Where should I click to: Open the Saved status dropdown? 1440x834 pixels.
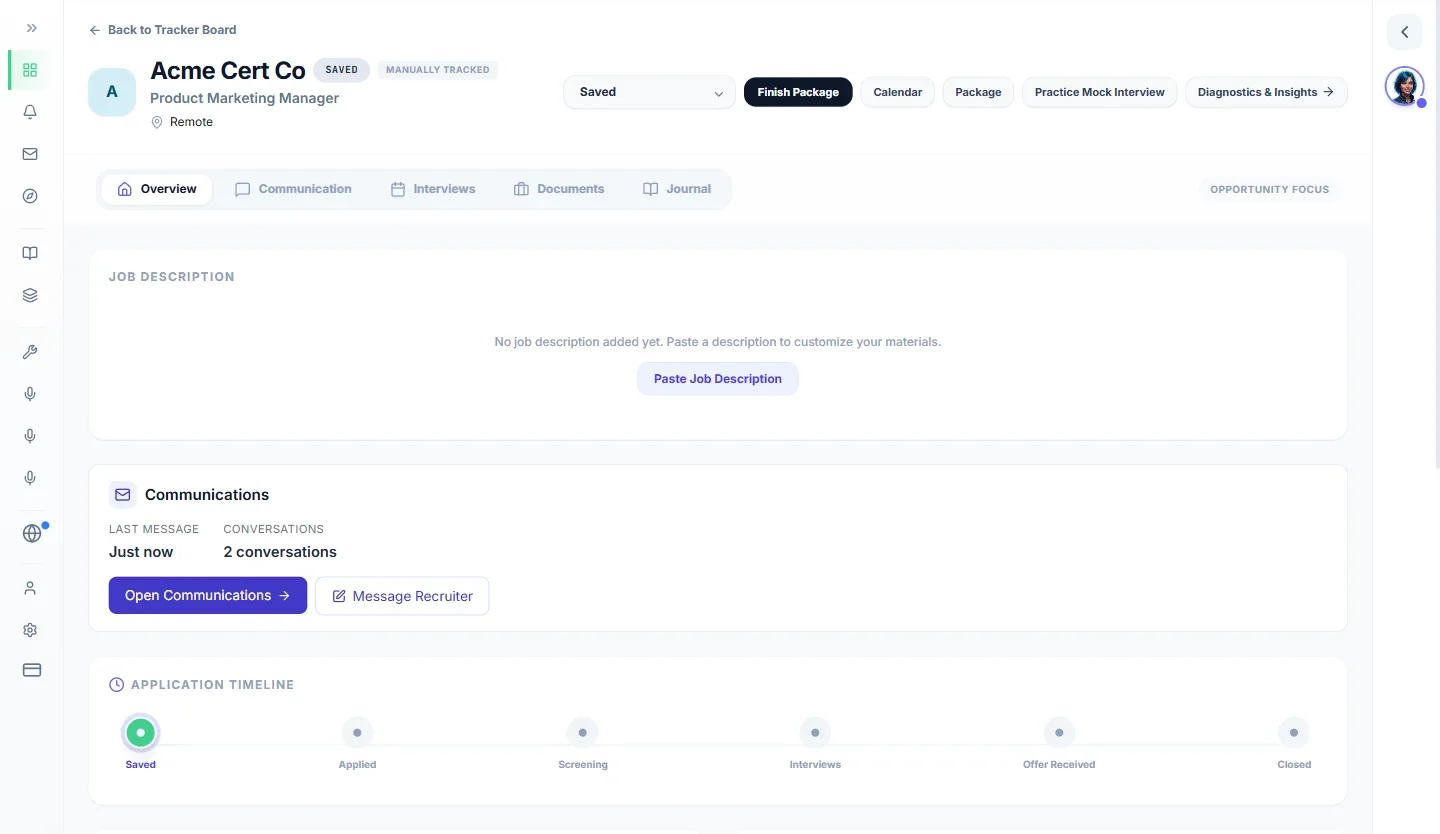tap(650, 92)
